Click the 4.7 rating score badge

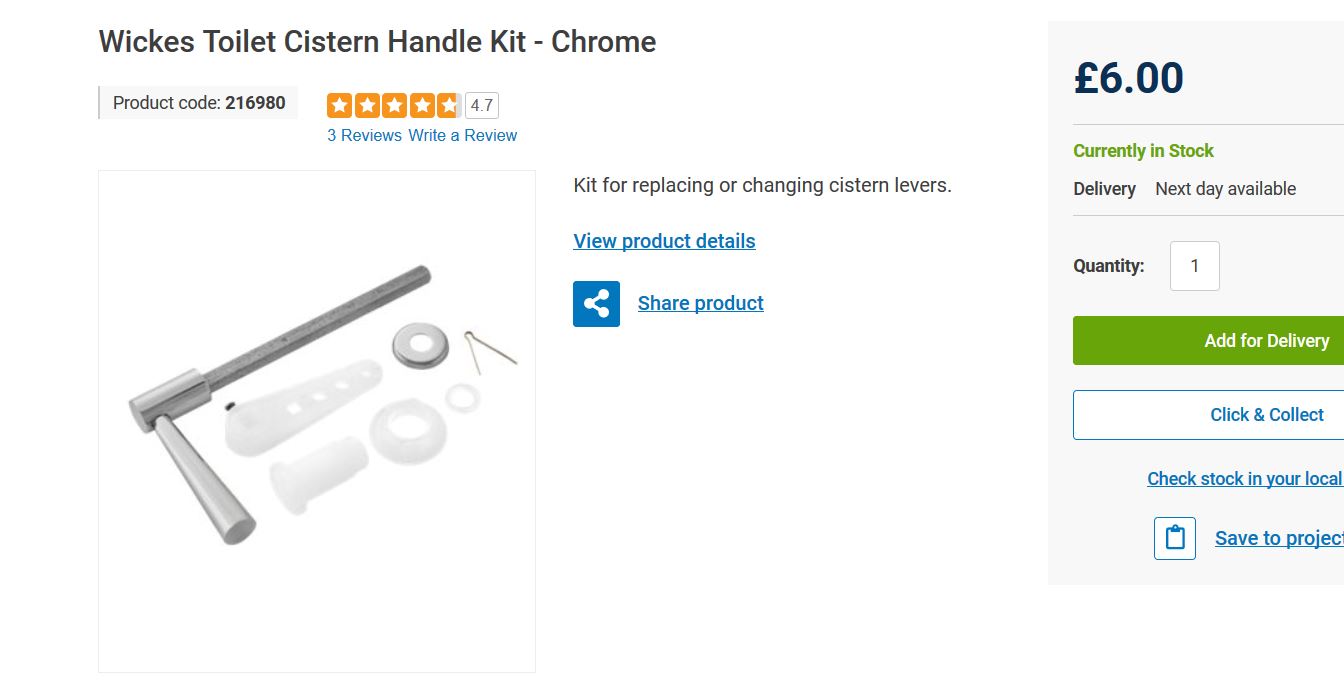click(x=482, y=105)
